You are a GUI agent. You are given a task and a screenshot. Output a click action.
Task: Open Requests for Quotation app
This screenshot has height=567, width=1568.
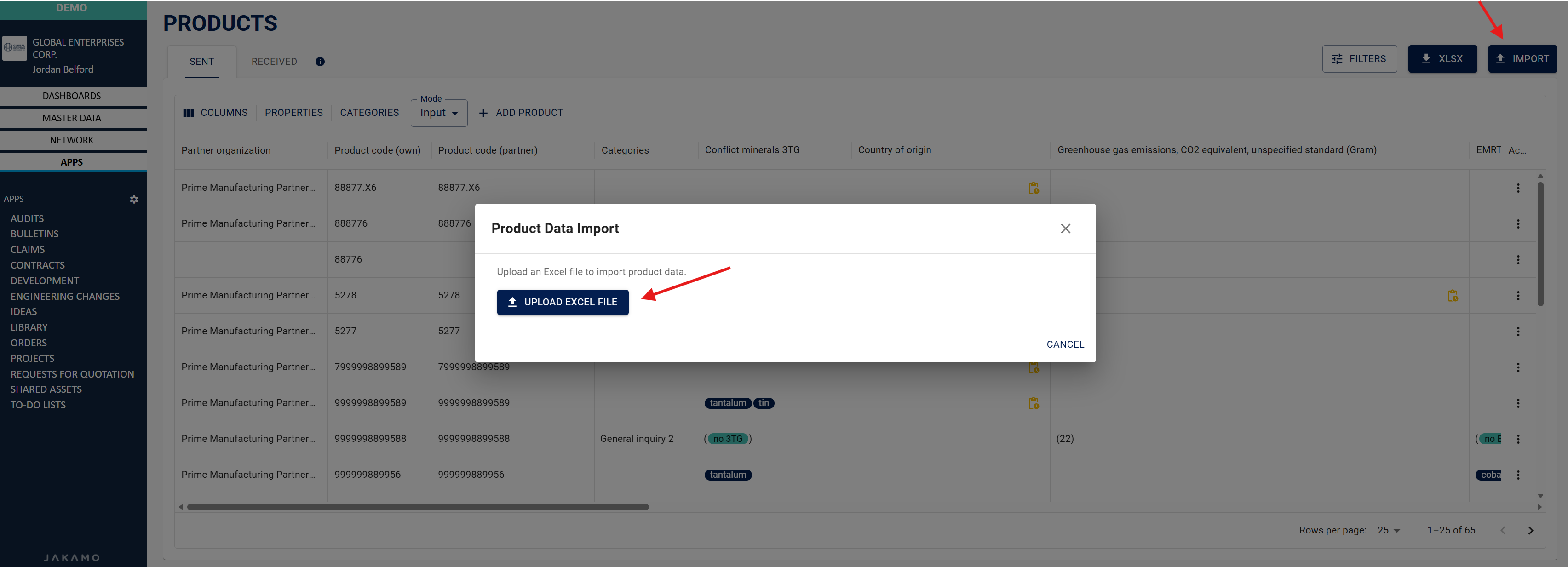tap(72, 374)
